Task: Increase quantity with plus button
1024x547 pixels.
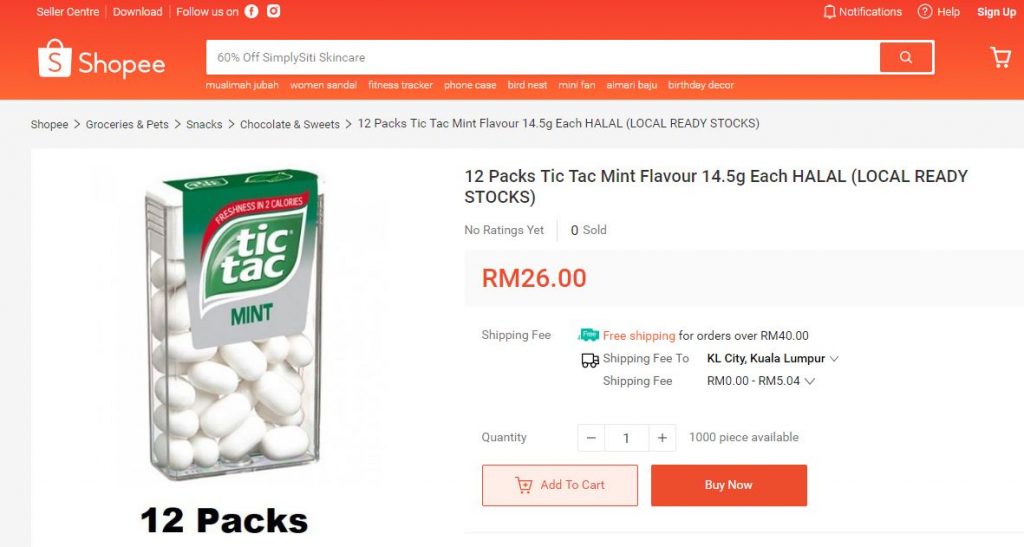Action: (661, 438)
